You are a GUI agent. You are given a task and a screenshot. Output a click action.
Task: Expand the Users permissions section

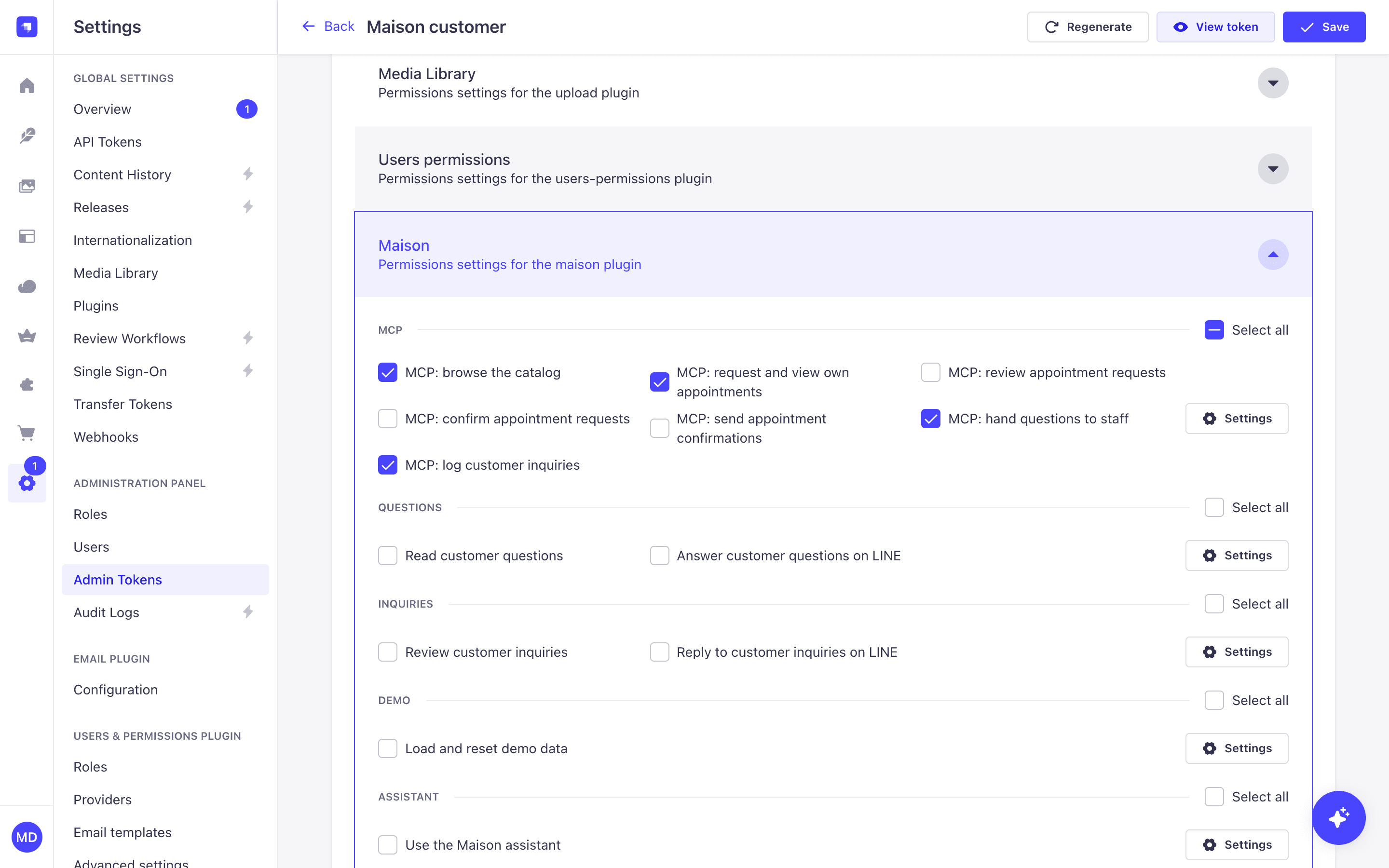1273,169
